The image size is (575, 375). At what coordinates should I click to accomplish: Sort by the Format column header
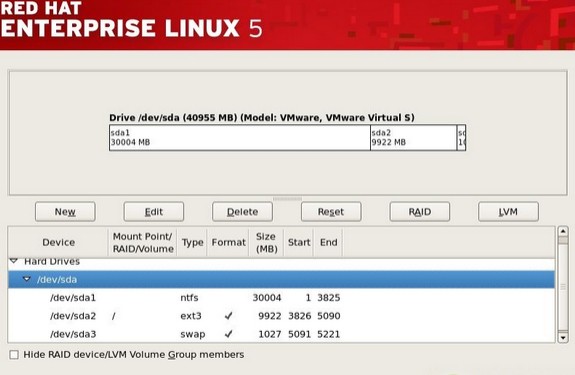pos(228,242)
